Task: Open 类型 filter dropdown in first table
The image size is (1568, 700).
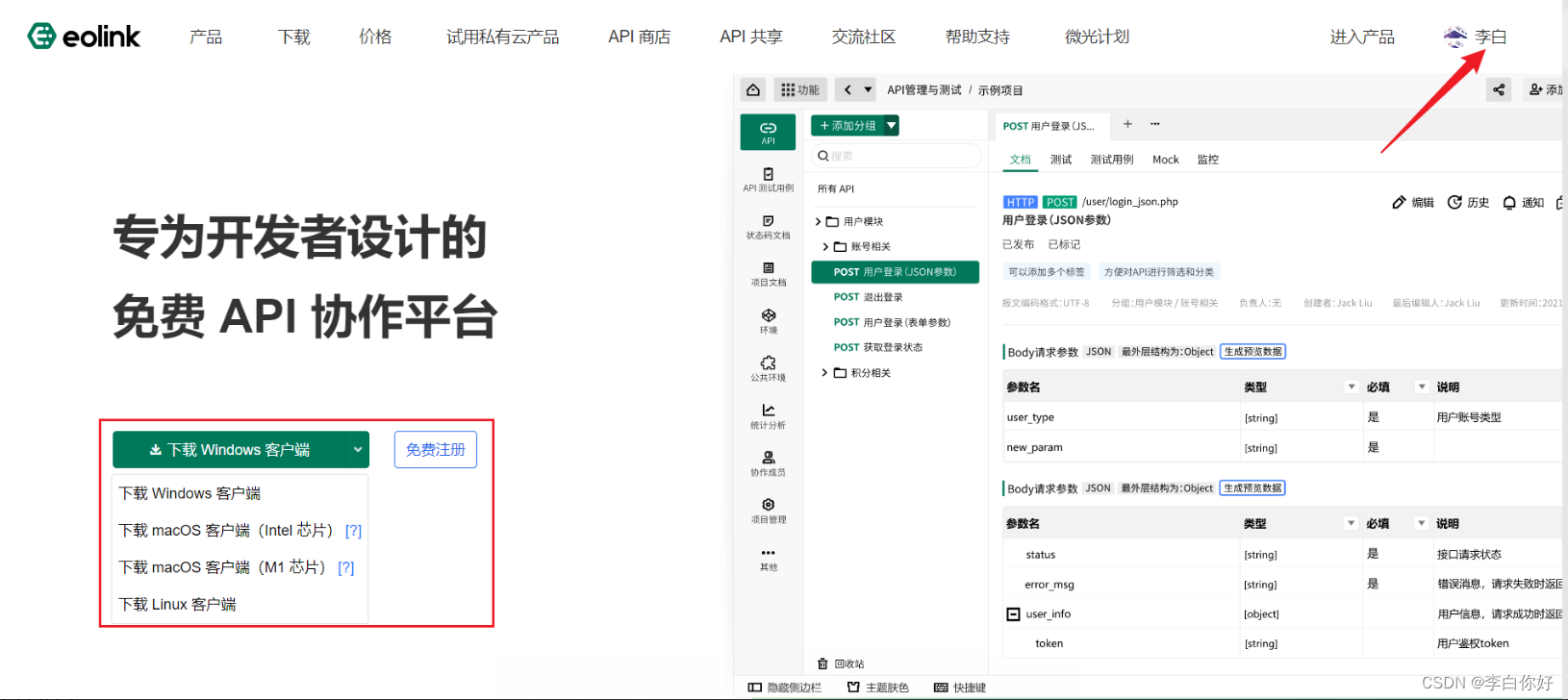Action: [x=1351, y=387]
